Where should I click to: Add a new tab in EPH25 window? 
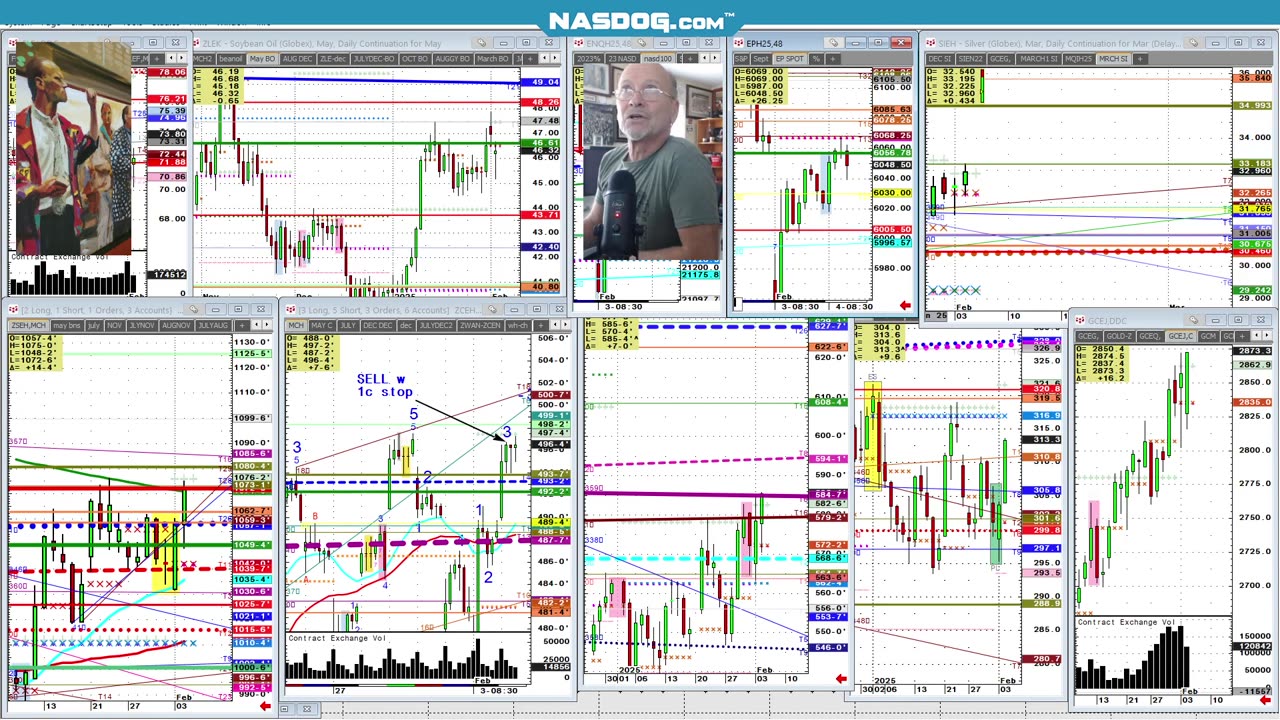point(833,59)
